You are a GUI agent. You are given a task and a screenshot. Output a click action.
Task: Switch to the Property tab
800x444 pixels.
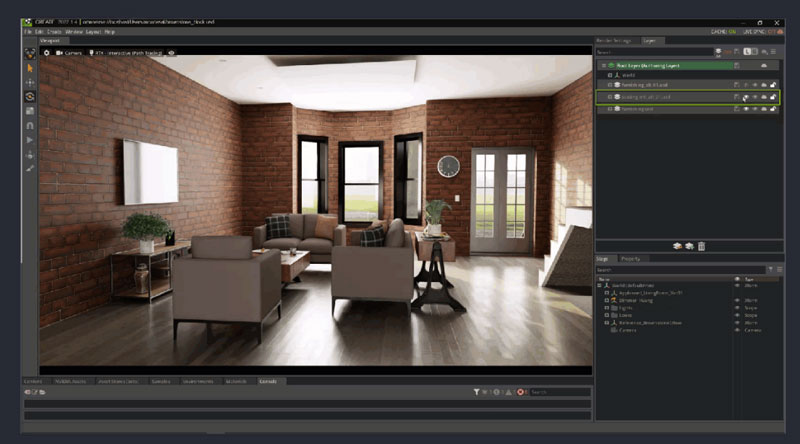(631, 258)
